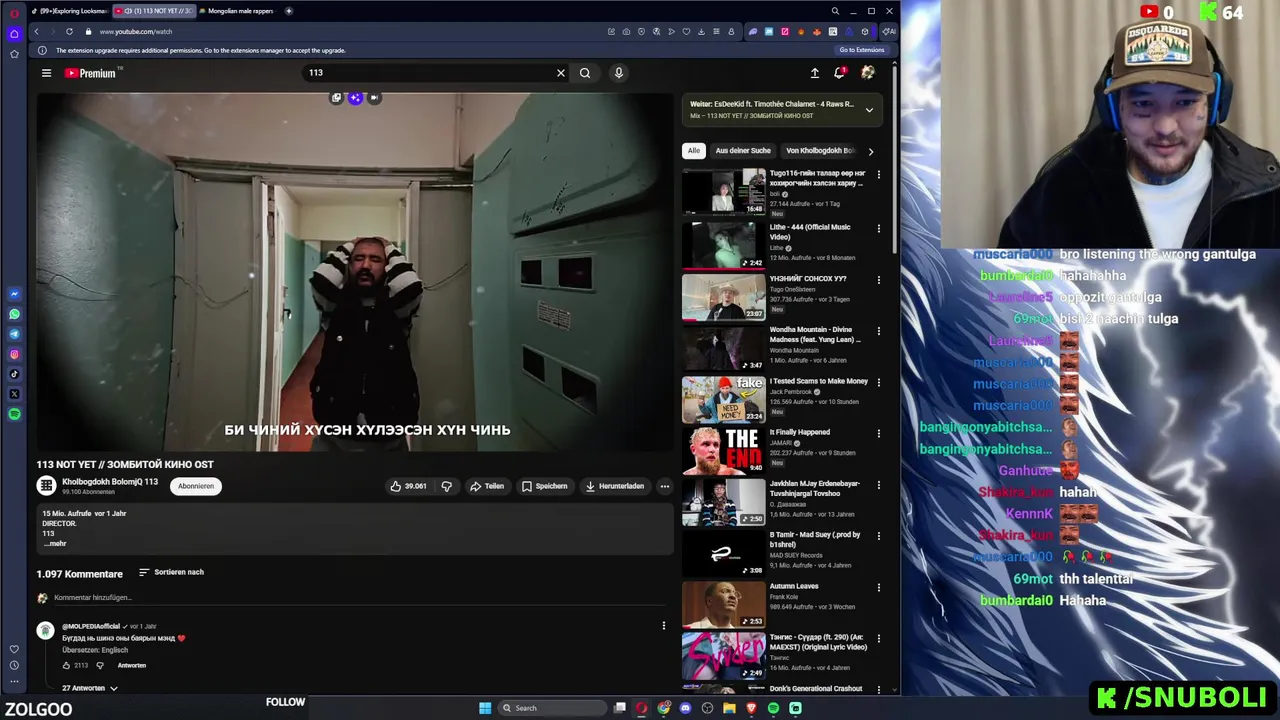Select the 'Alle' filter chip
The width and height of the screenshot is (1280, 720).
[x=694, y=151]
